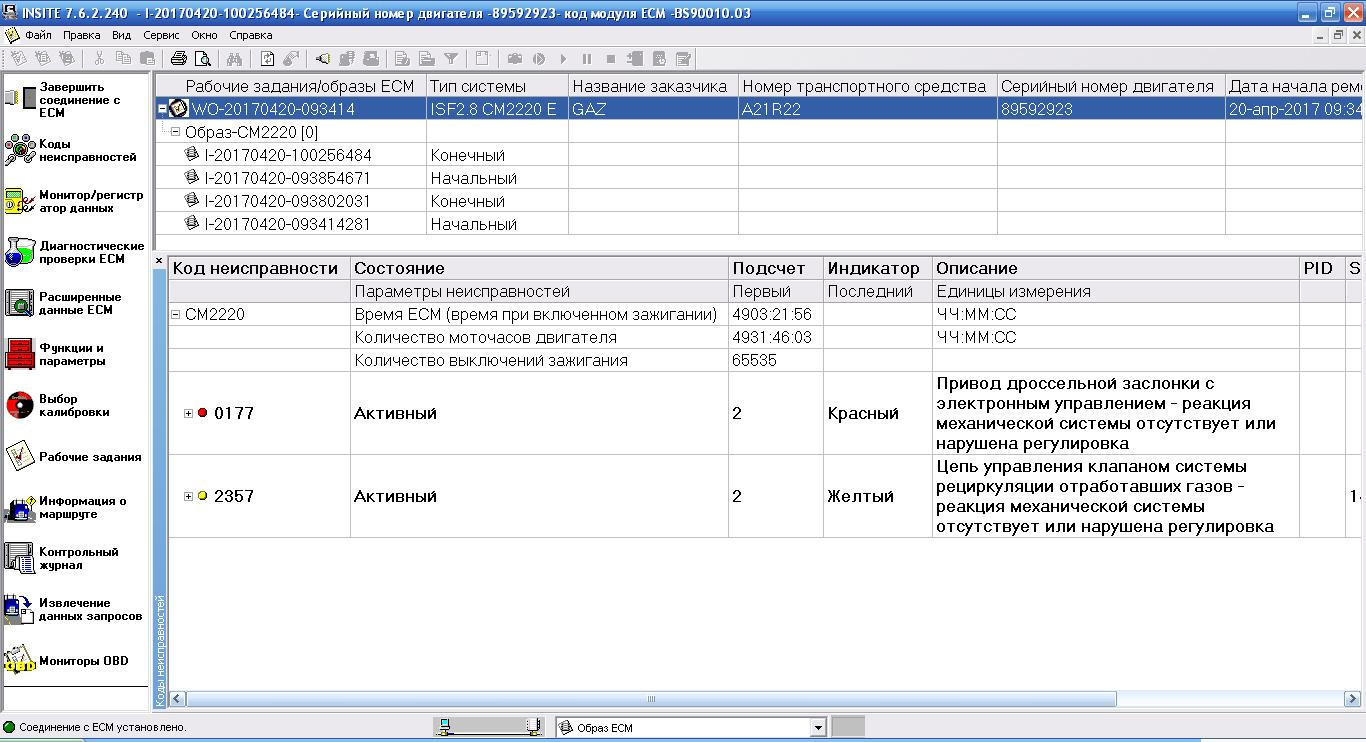This screenshot has width=1366, height=742.
Task: Click the Copy toolbar icon
Action: tap(123, 58)
